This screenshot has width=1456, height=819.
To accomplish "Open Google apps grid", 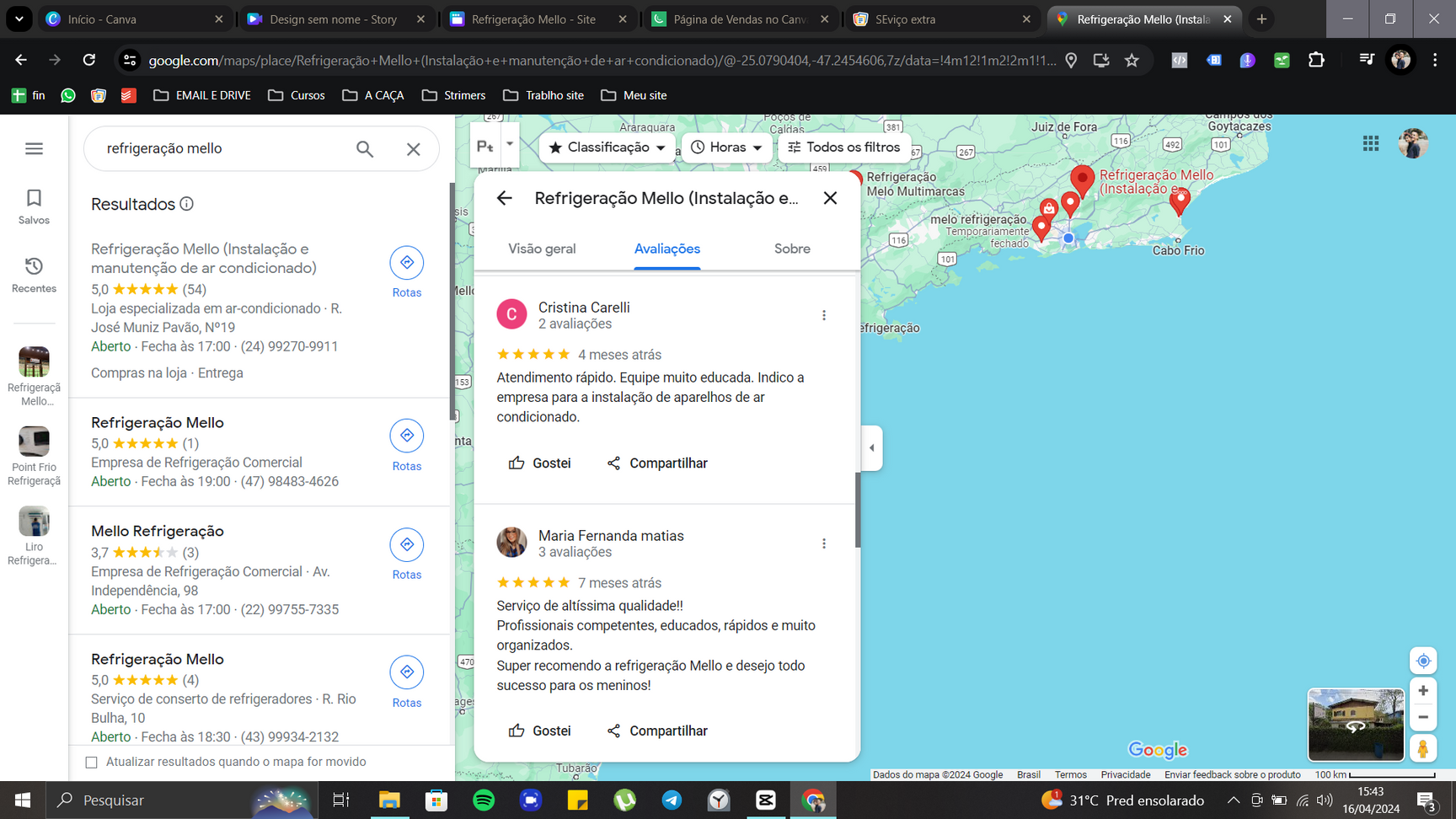I will pos(1371,144).
